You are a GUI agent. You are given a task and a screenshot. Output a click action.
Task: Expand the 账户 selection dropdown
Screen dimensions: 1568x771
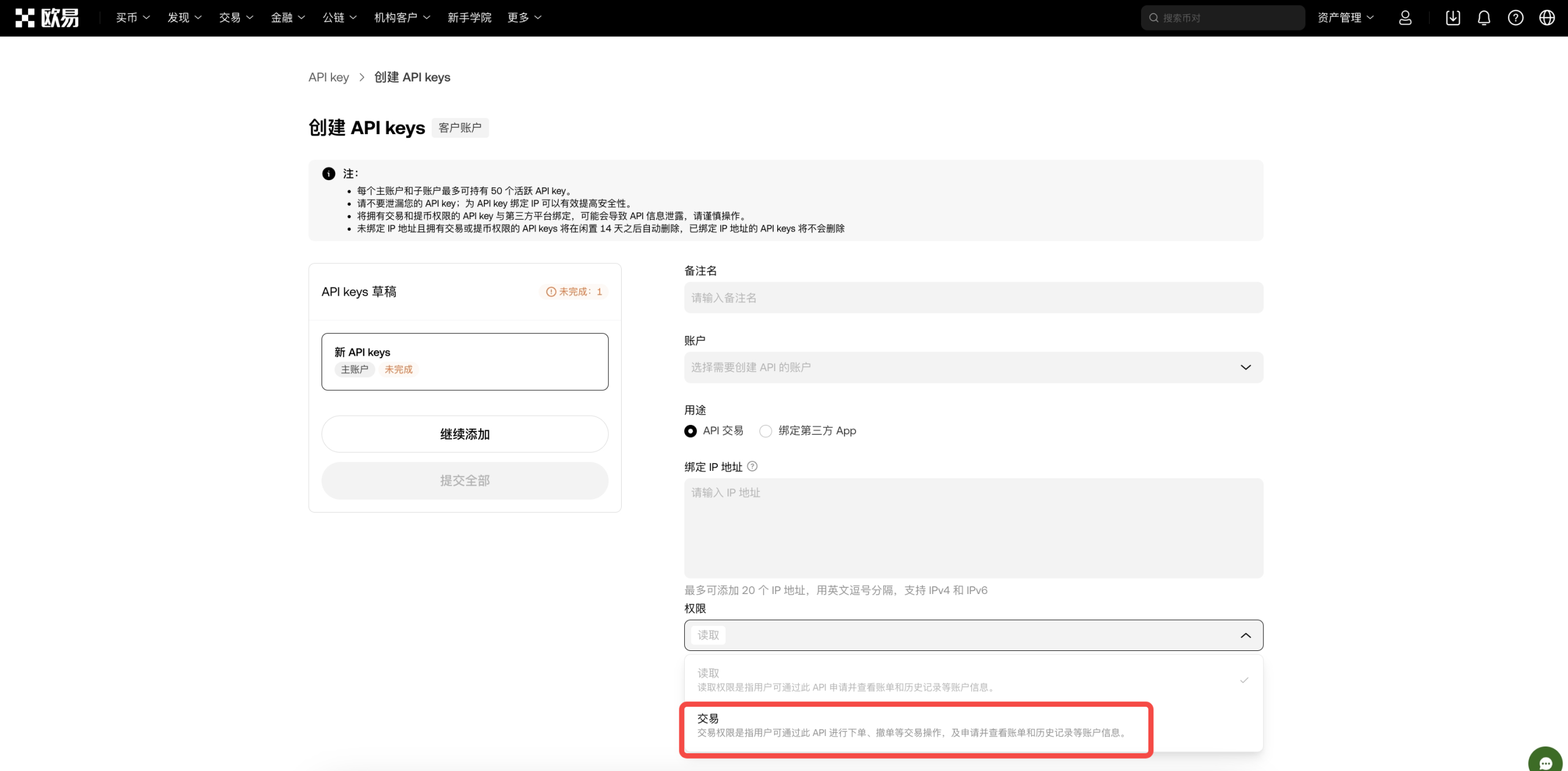pyautogui.click(x=973, y=367)
